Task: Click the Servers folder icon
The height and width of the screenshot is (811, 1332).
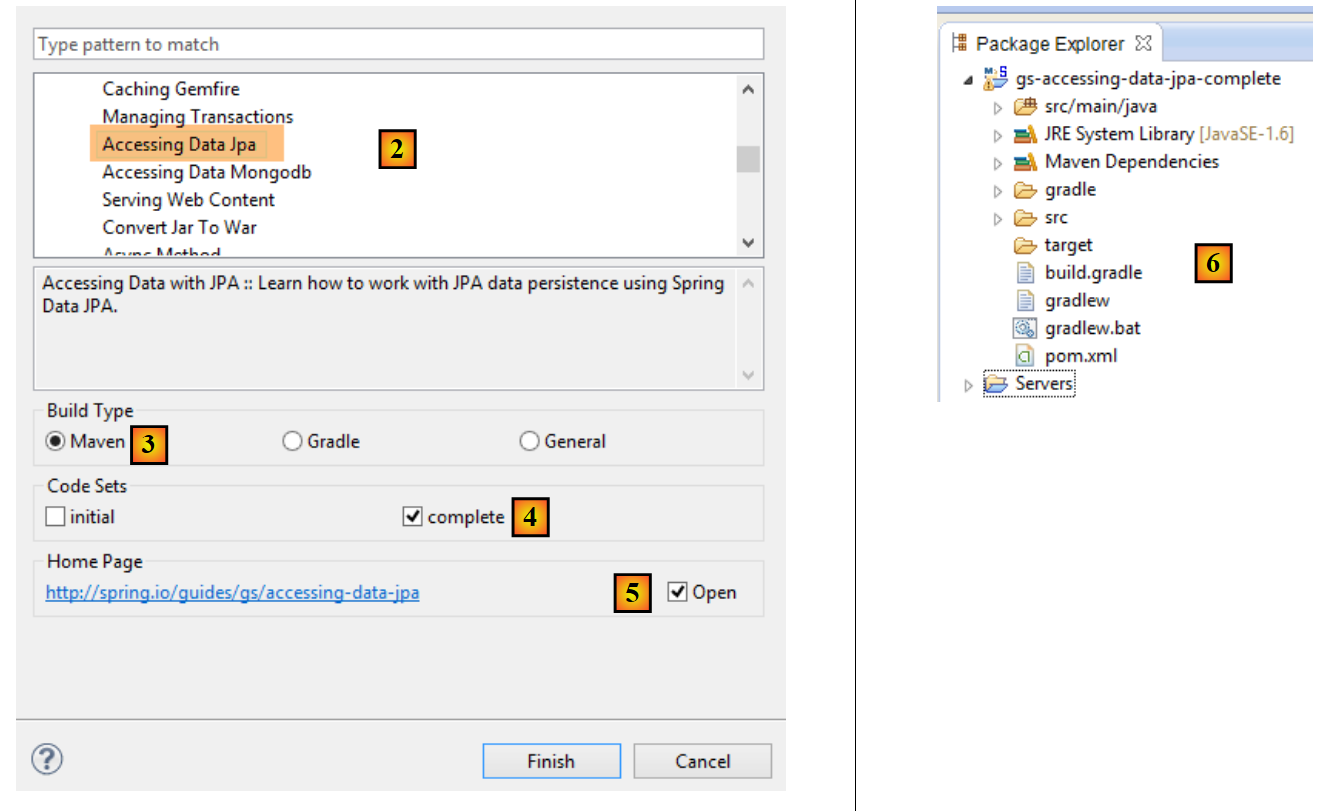Action: coord(995,384)
